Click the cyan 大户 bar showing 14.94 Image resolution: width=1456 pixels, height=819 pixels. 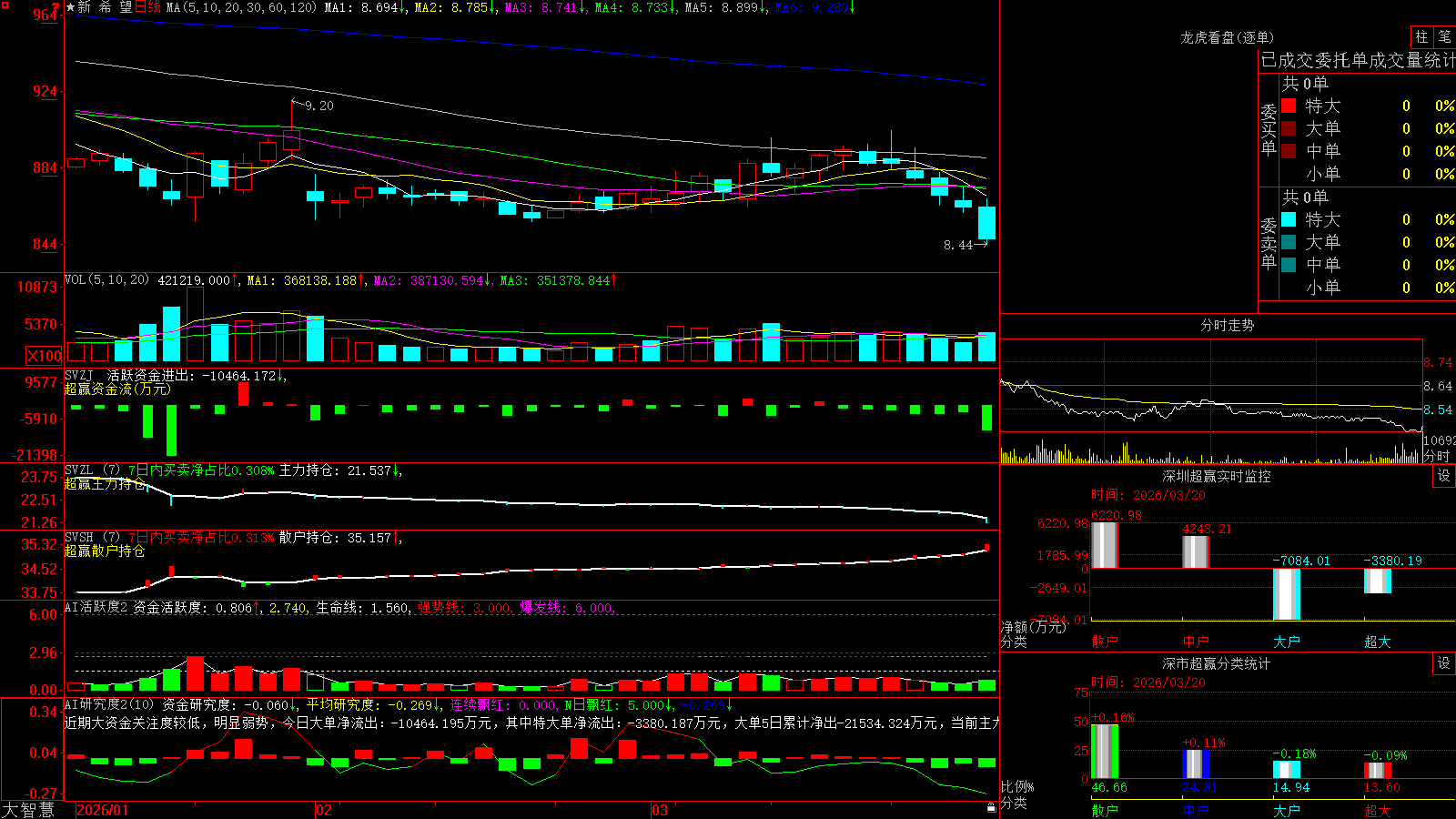pyautogui.click(x=1287, y=770)
